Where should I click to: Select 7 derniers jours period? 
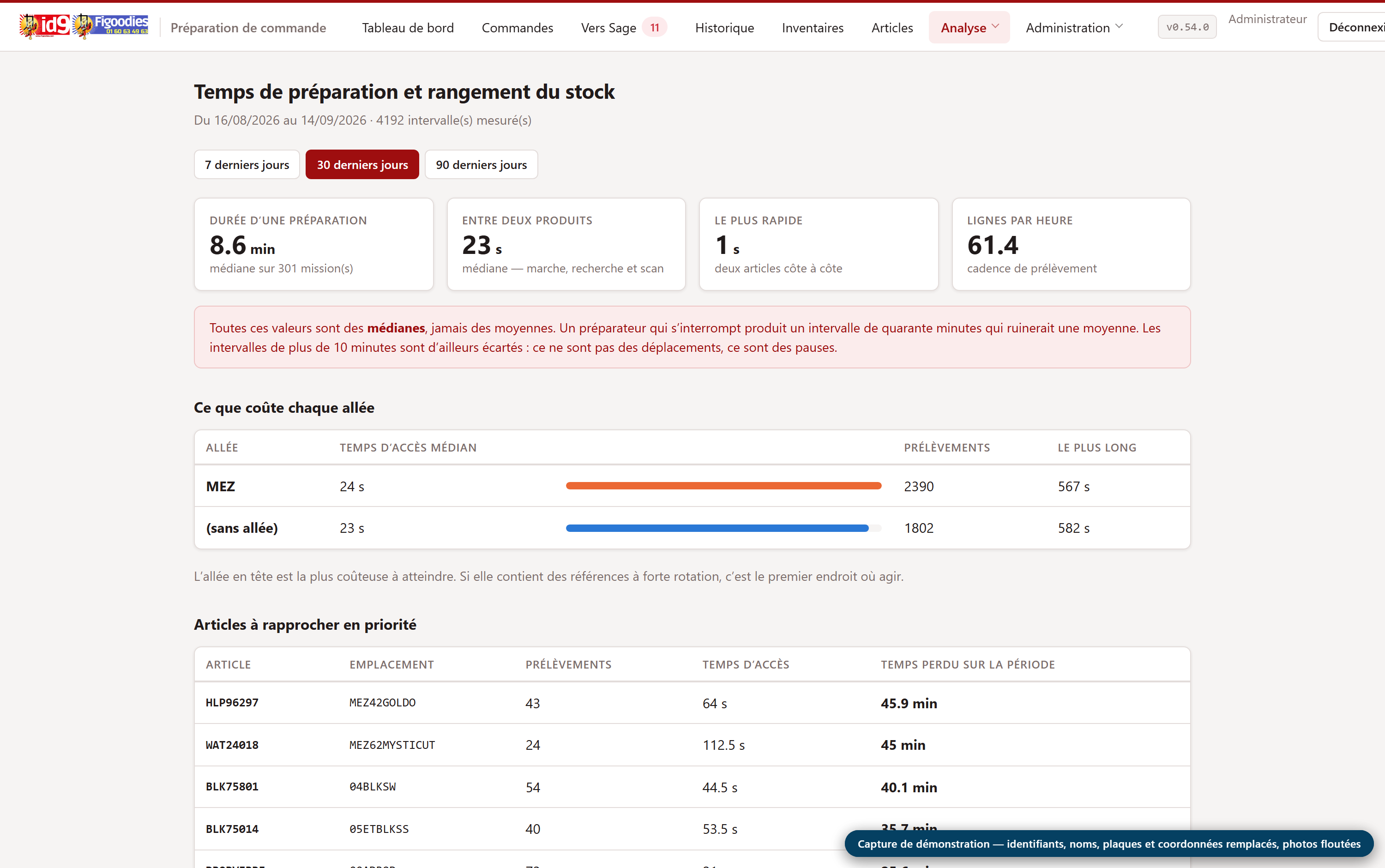click(247, 165)
